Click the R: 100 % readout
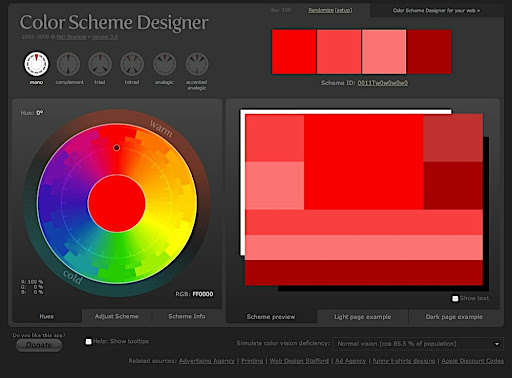 point(32,282)
